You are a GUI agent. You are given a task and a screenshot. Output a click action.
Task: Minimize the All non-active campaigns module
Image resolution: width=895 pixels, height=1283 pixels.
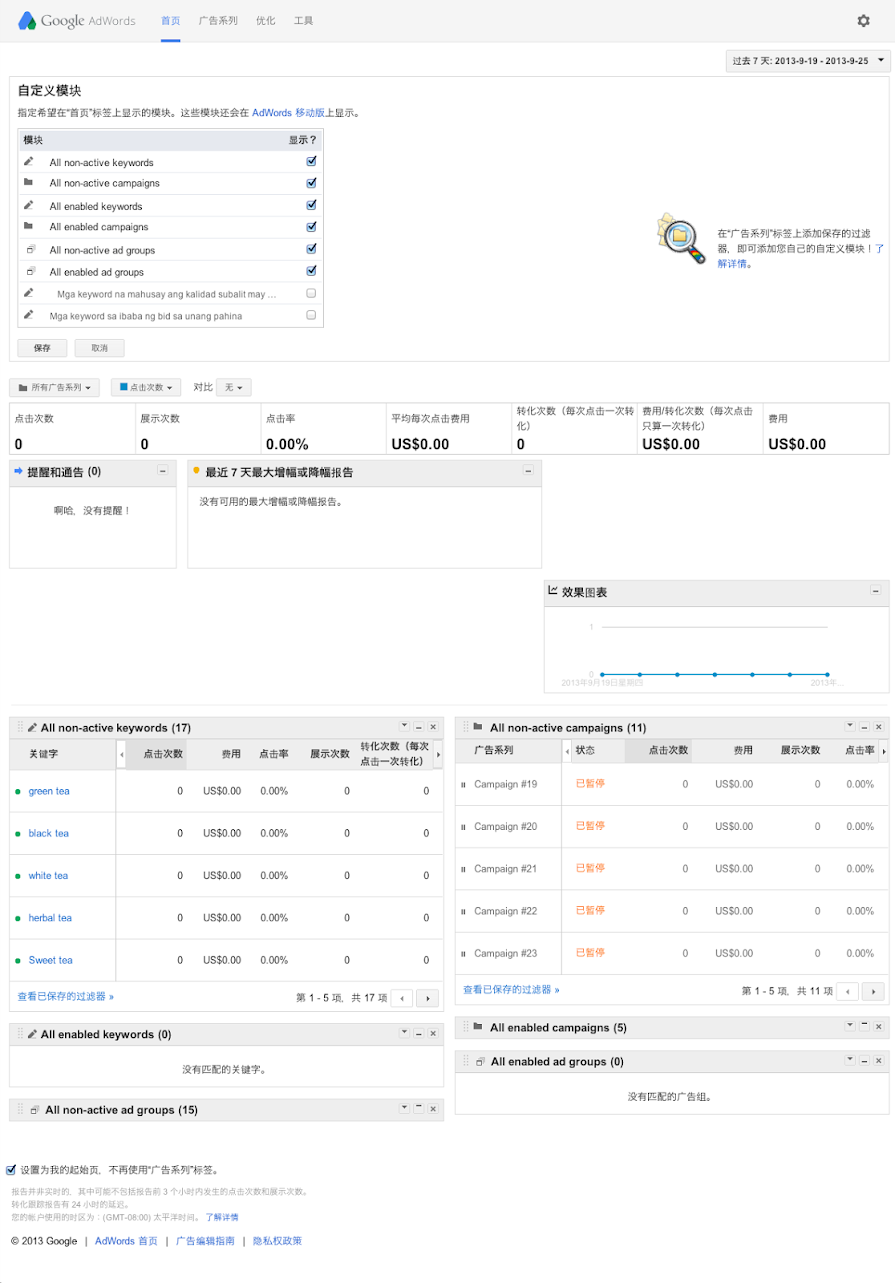click(864, 726)
